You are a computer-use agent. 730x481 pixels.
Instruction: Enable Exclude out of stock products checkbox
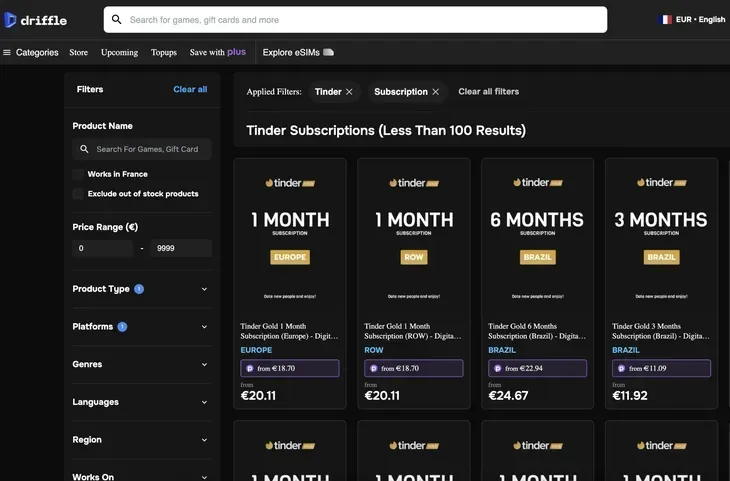[78, 194]
